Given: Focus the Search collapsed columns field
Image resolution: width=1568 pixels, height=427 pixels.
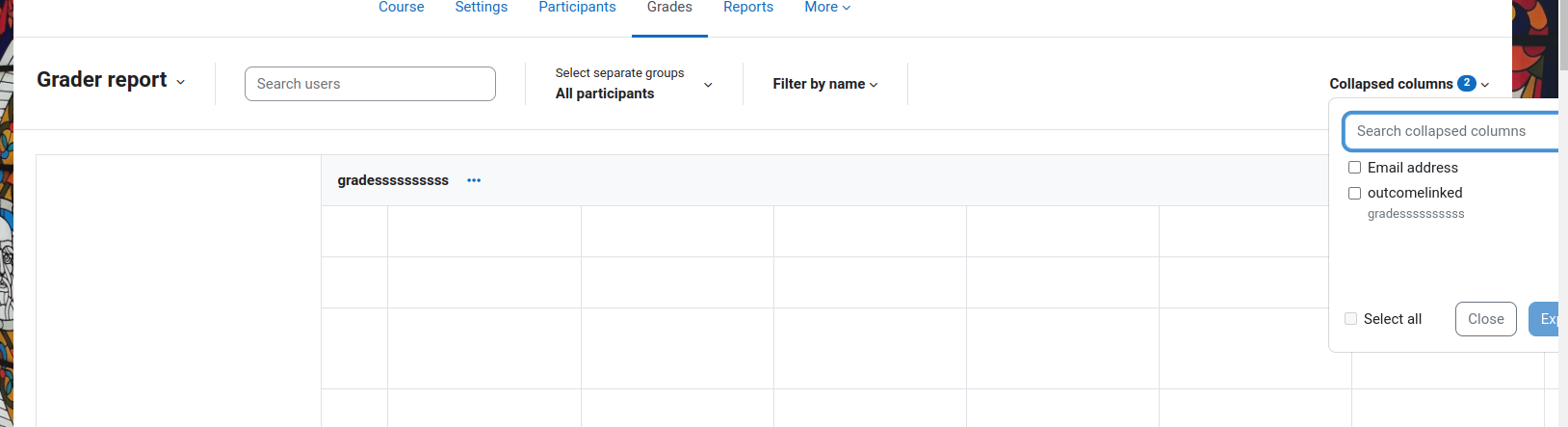Looking at the screenshot, I should pyautogui.click(x=1450, y=131).
